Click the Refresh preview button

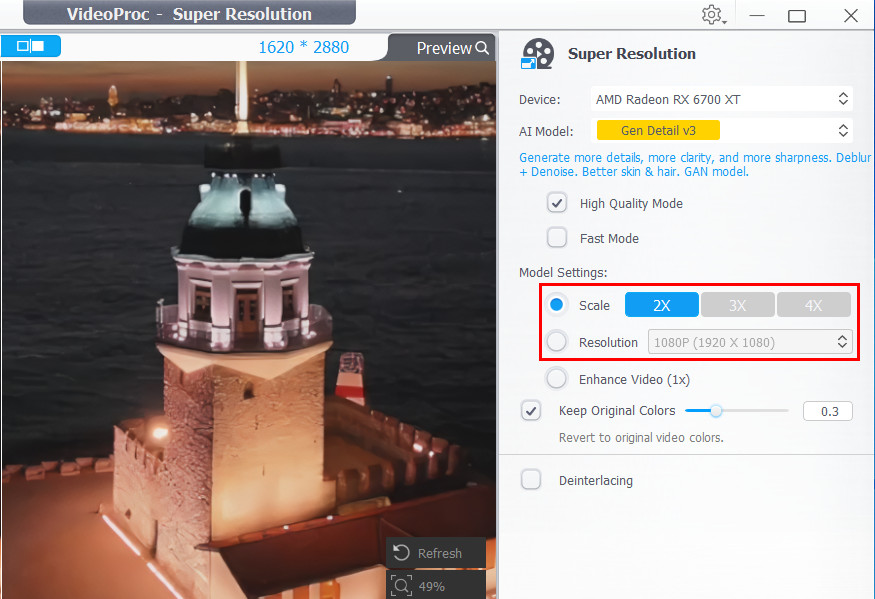(x=436, y=553)
